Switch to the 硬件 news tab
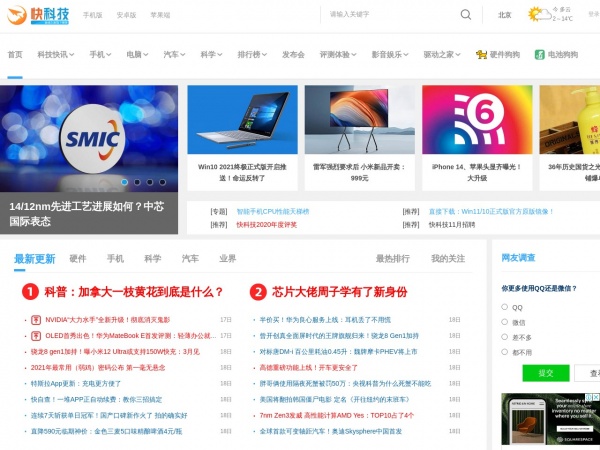The image size is (600, 450). click(78, 258)
